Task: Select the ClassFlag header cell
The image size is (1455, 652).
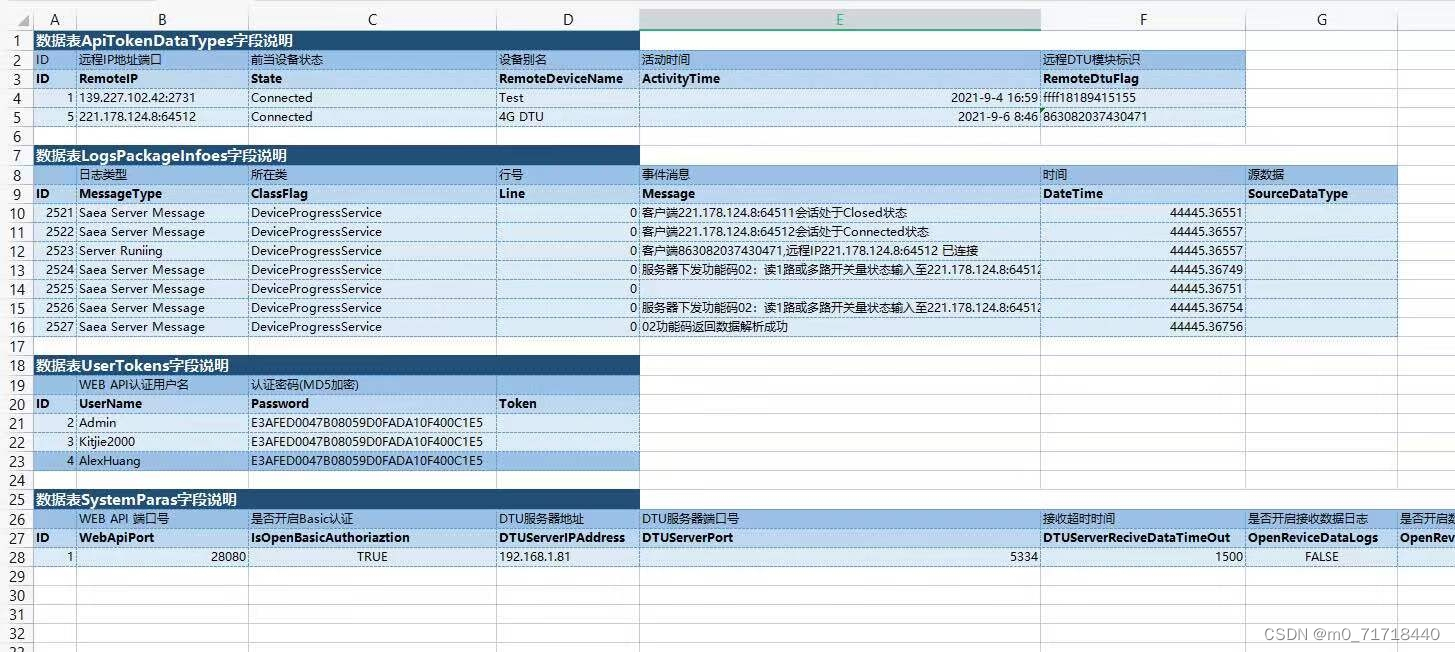Action: coord(372,194)
